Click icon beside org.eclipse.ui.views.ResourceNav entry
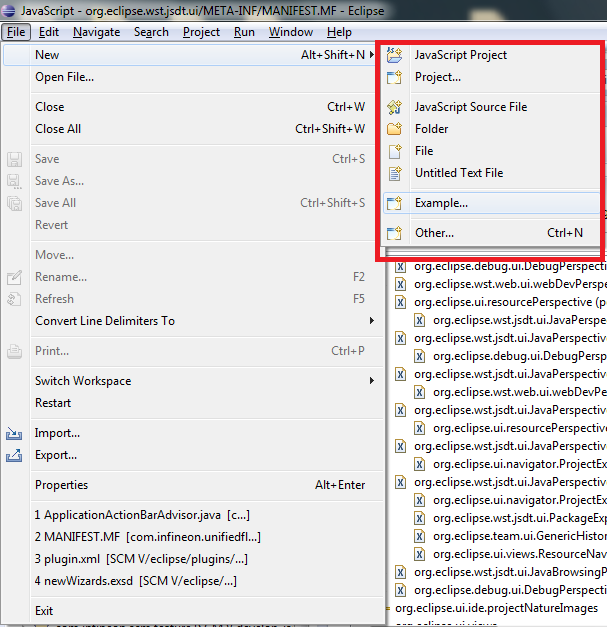Screen dimensions: 607x627 [419, 554]
